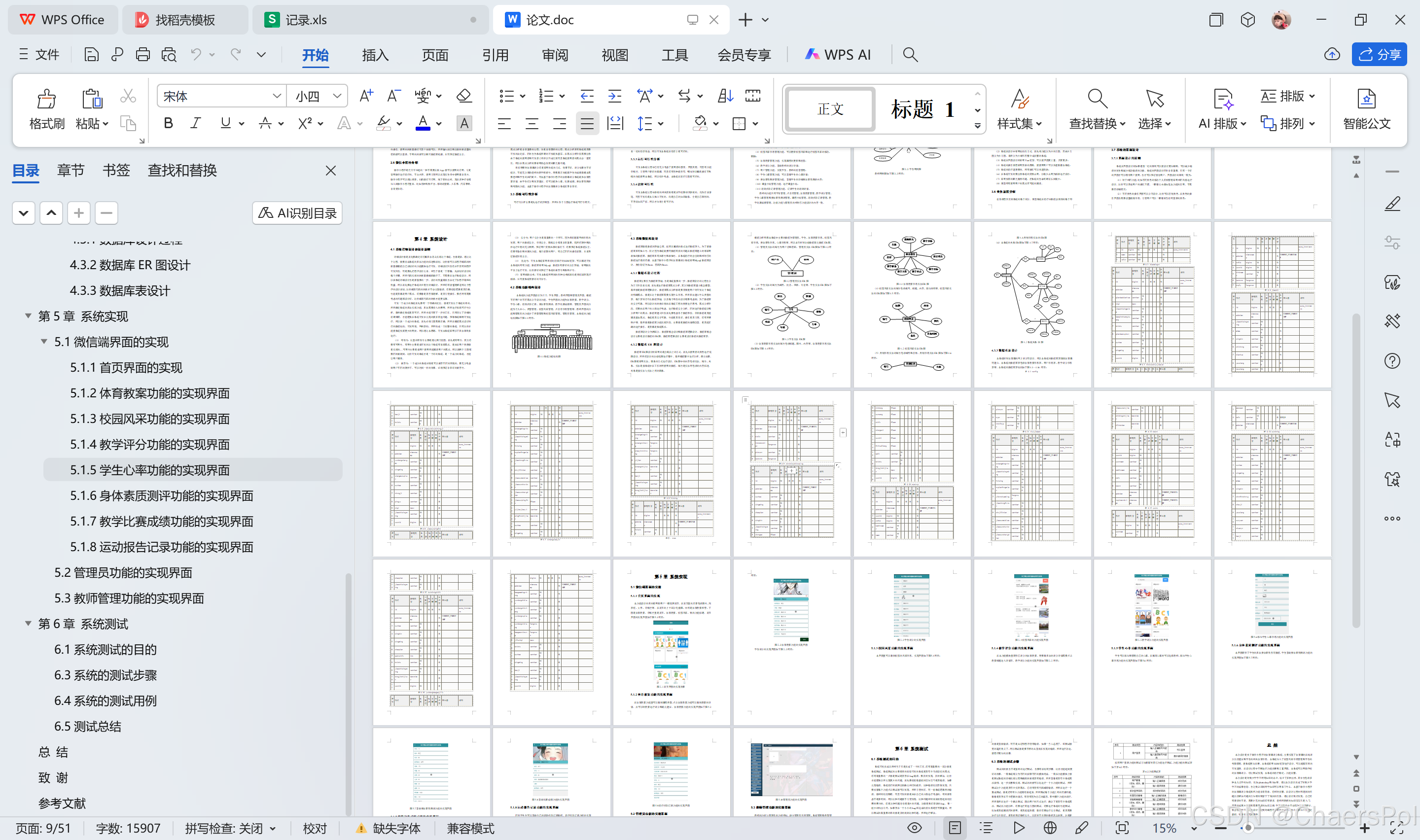Viewport: 1420px width, 840px height.
Task: Toggle character shading button
Action: click(464, 123)
